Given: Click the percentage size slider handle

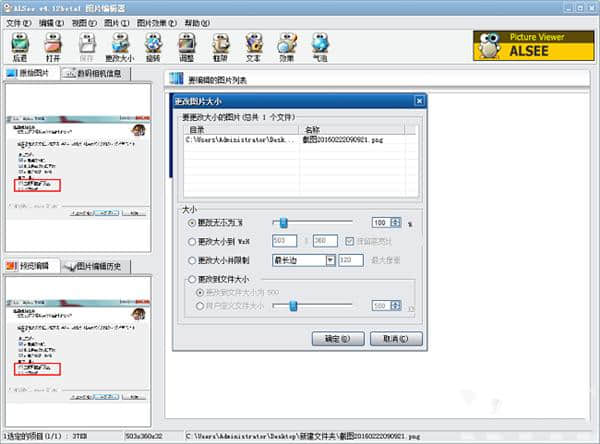Looking at the screenshot, I should click(x=284, y=222).
